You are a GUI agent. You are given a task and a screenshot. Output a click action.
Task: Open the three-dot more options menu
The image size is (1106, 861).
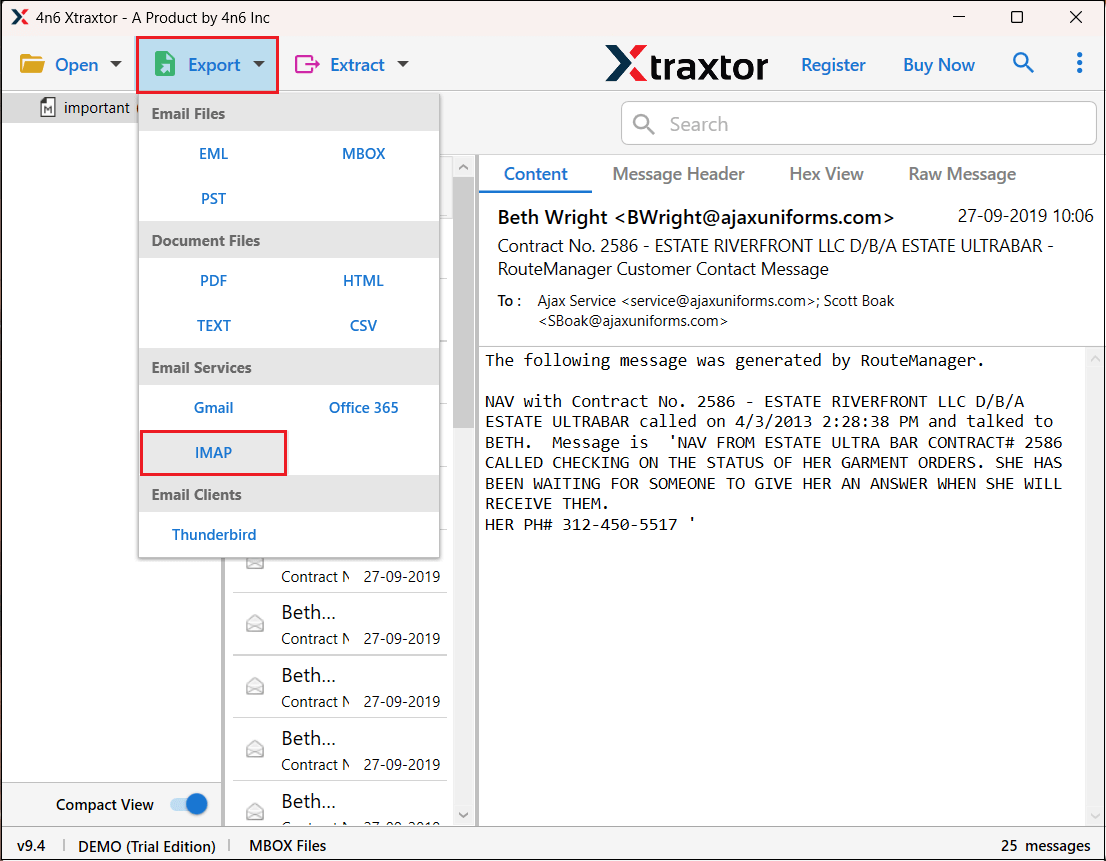pyautogui.click(x=1079, y=64)
